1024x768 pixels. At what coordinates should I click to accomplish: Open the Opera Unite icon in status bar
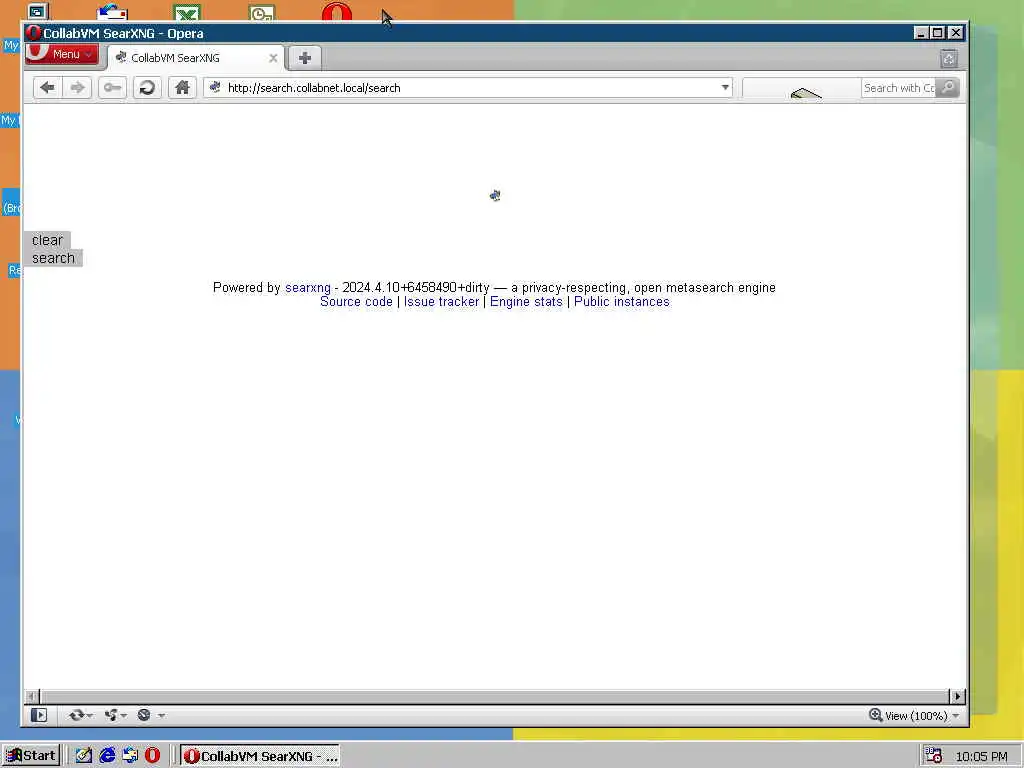(110, 715)
